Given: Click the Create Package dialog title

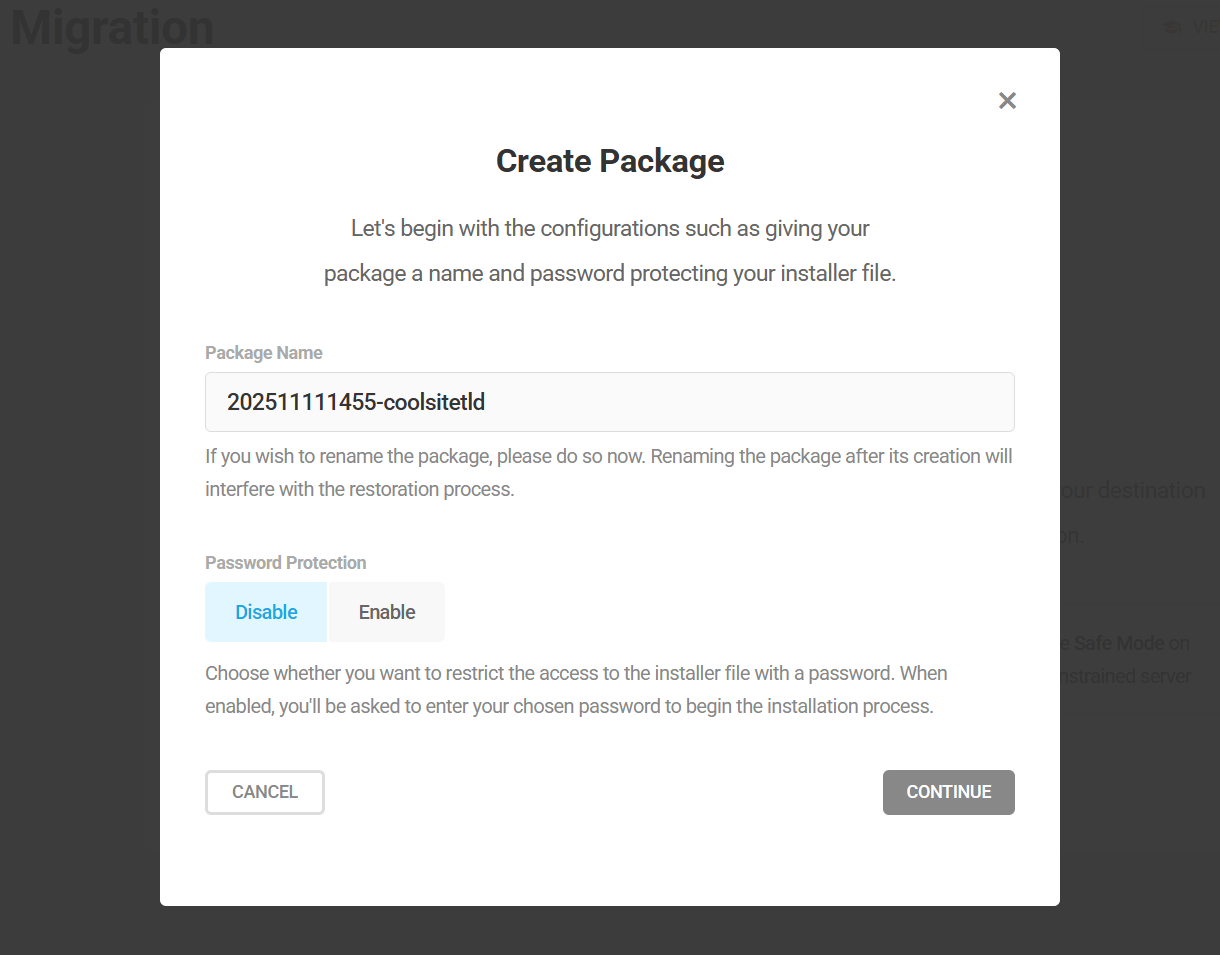Looking at the screenshot, I should point(609,160).
